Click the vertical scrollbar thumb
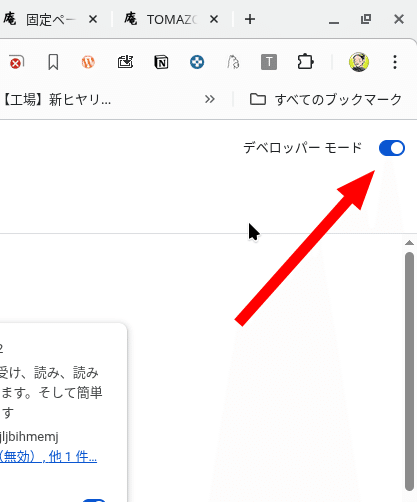 [x=409, y=372]
